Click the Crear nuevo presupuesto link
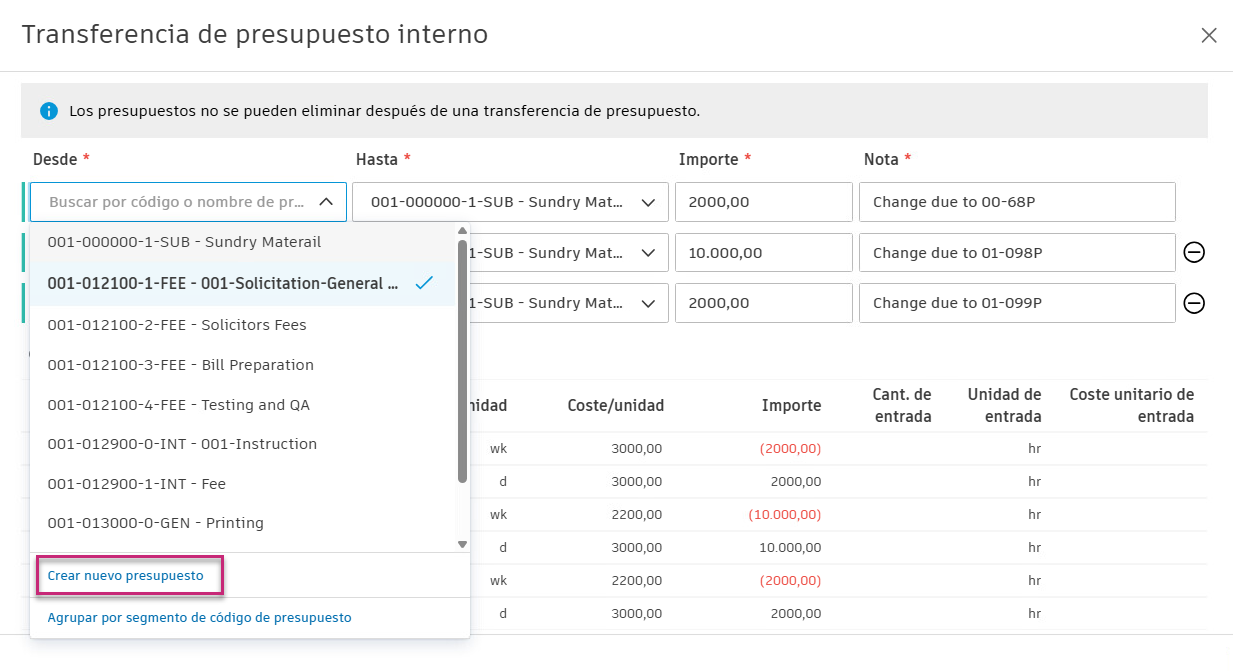The height and width of the screenshot is (671, 1233). point(129,575)
